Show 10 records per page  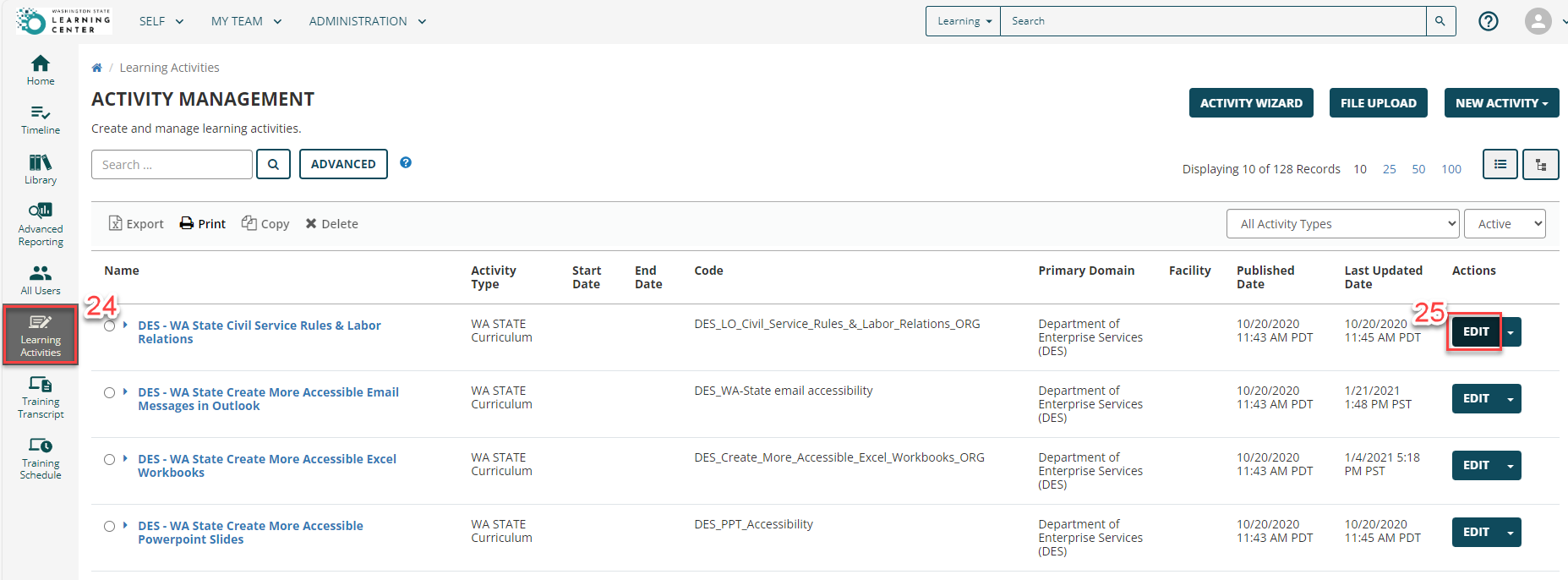click(x=1360, y=169)
